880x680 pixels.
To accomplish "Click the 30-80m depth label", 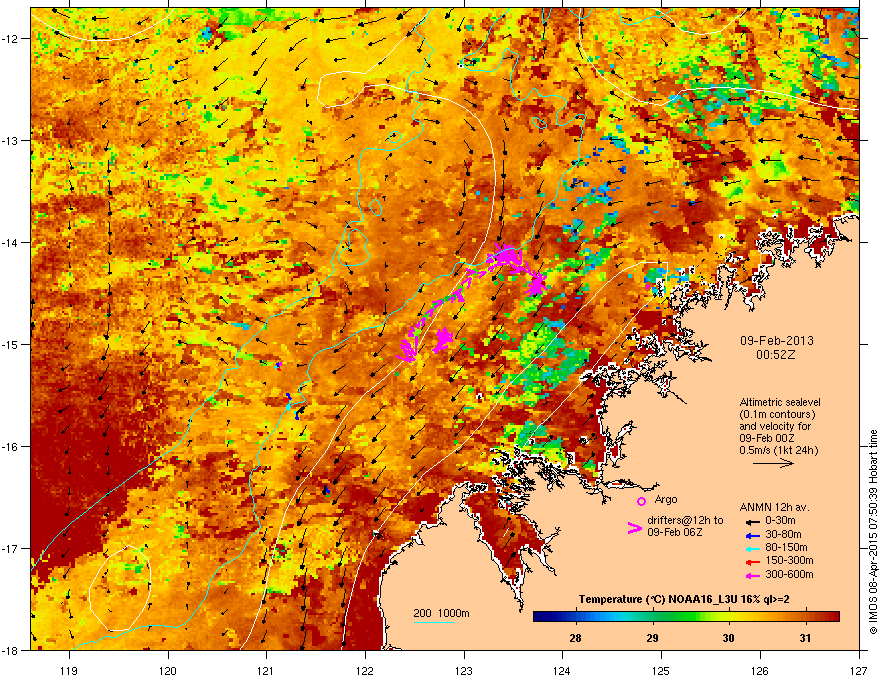I will (x=783, y=534).
